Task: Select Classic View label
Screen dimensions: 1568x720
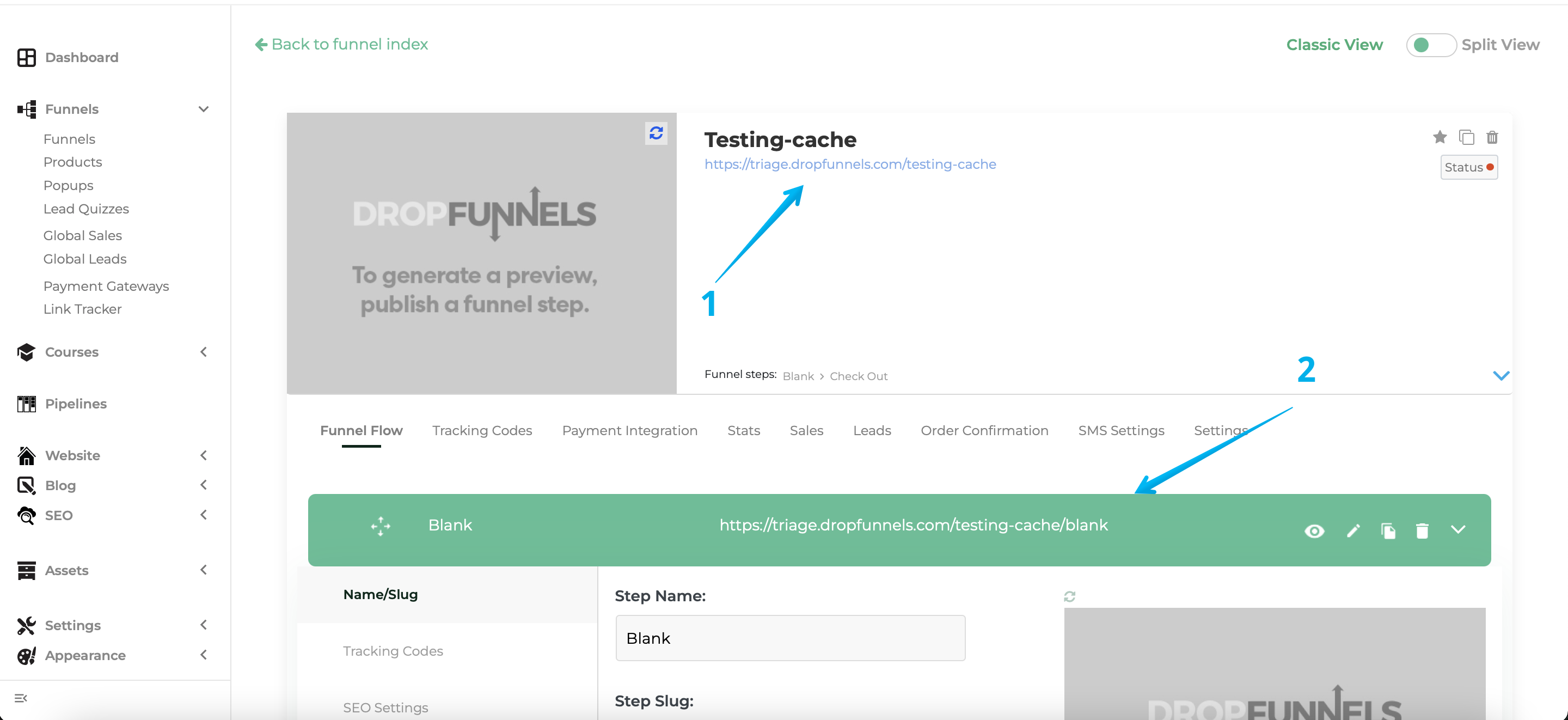Action: 1334,45
